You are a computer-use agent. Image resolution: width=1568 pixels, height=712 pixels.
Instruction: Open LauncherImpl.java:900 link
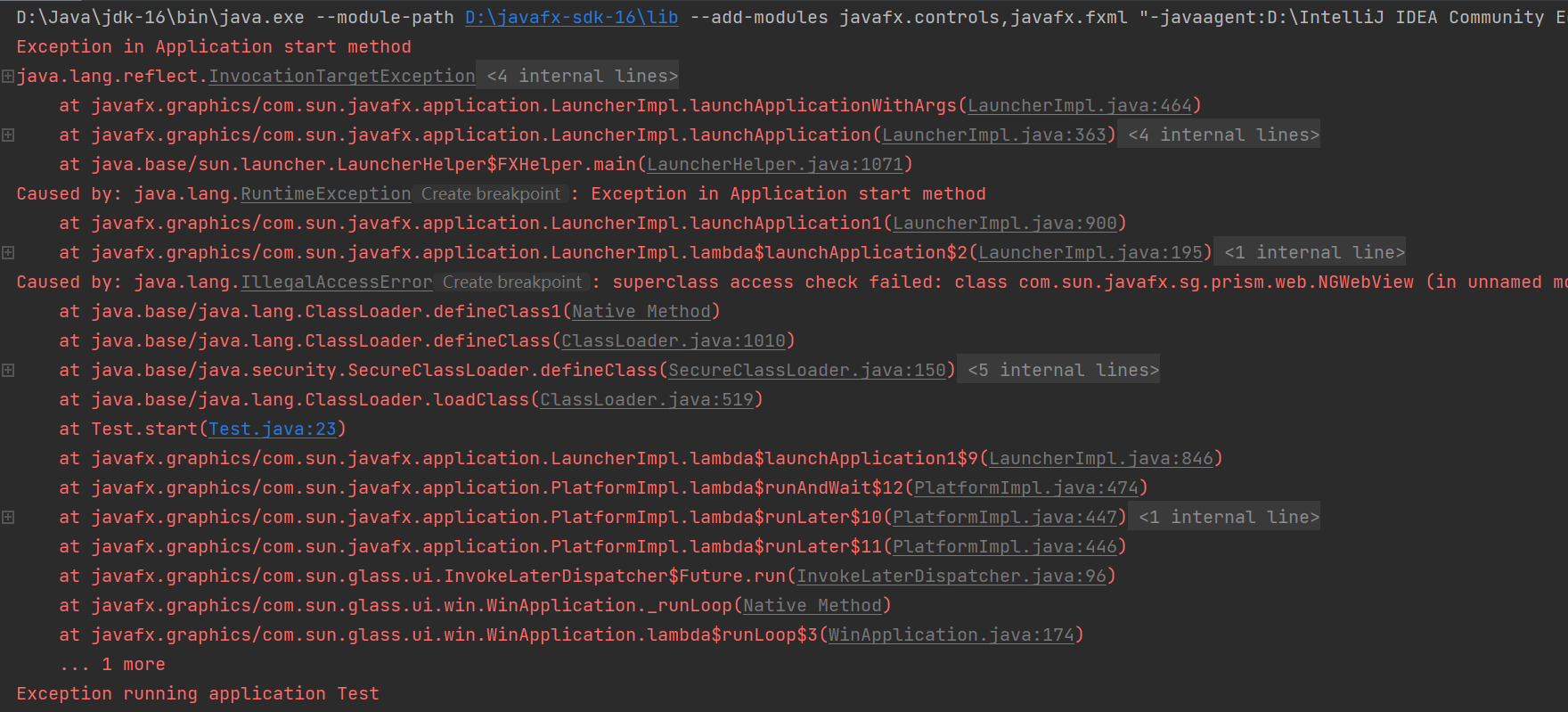tap(1005, 224)
